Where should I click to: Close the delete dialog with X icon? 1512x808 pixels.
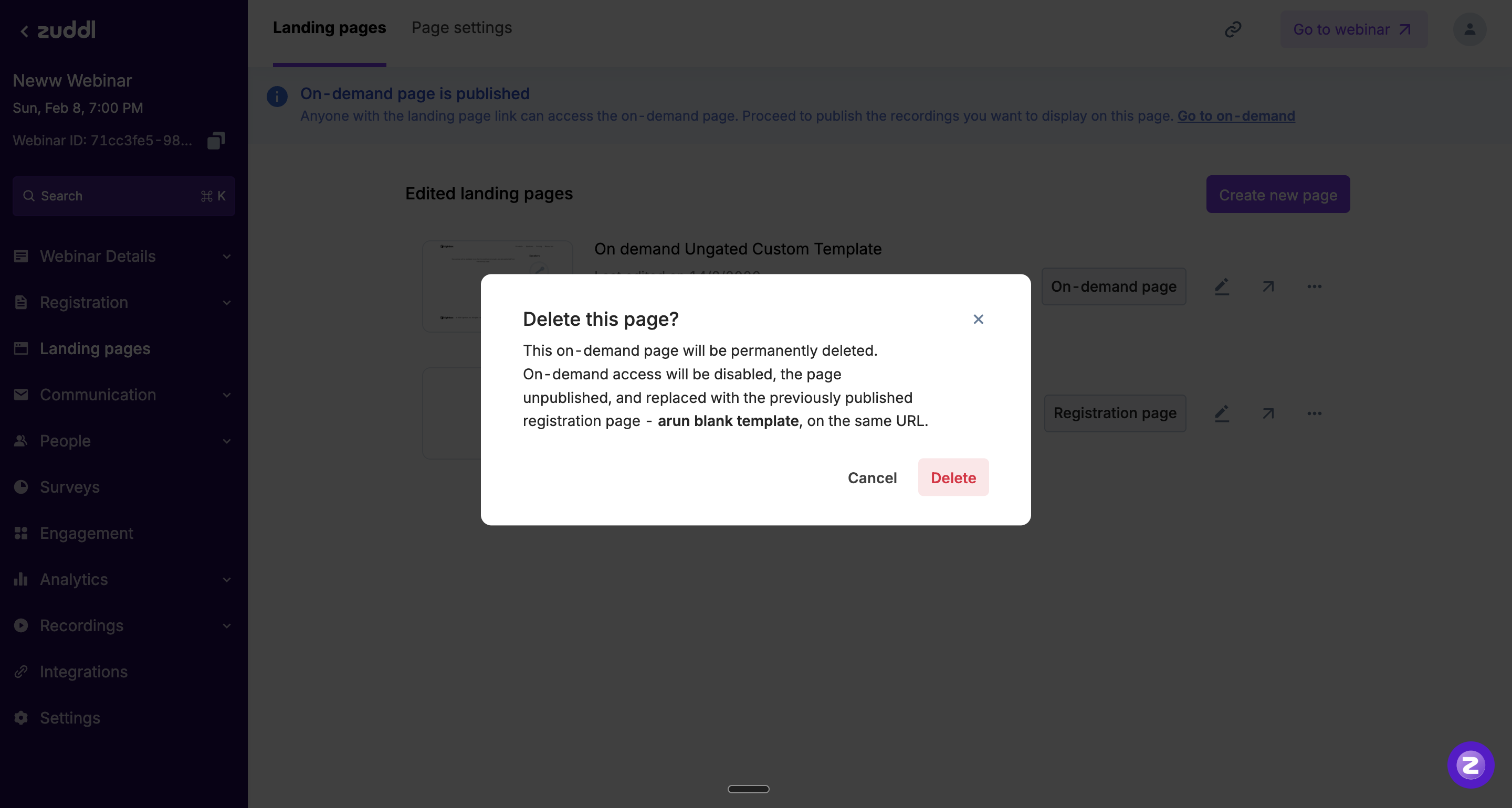pos(978,319)
